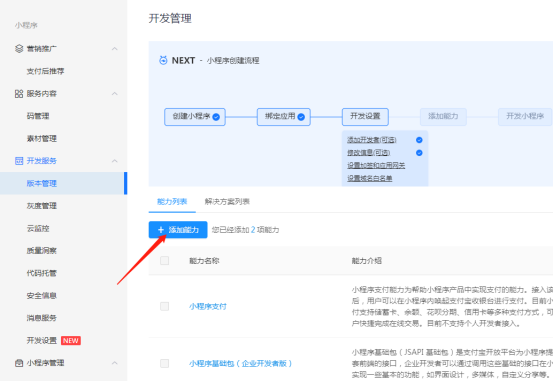This screenshot has height=382, width=554.
Task: Collapse the 小程序管理 section chevron
Action: [x=114, y=363]
